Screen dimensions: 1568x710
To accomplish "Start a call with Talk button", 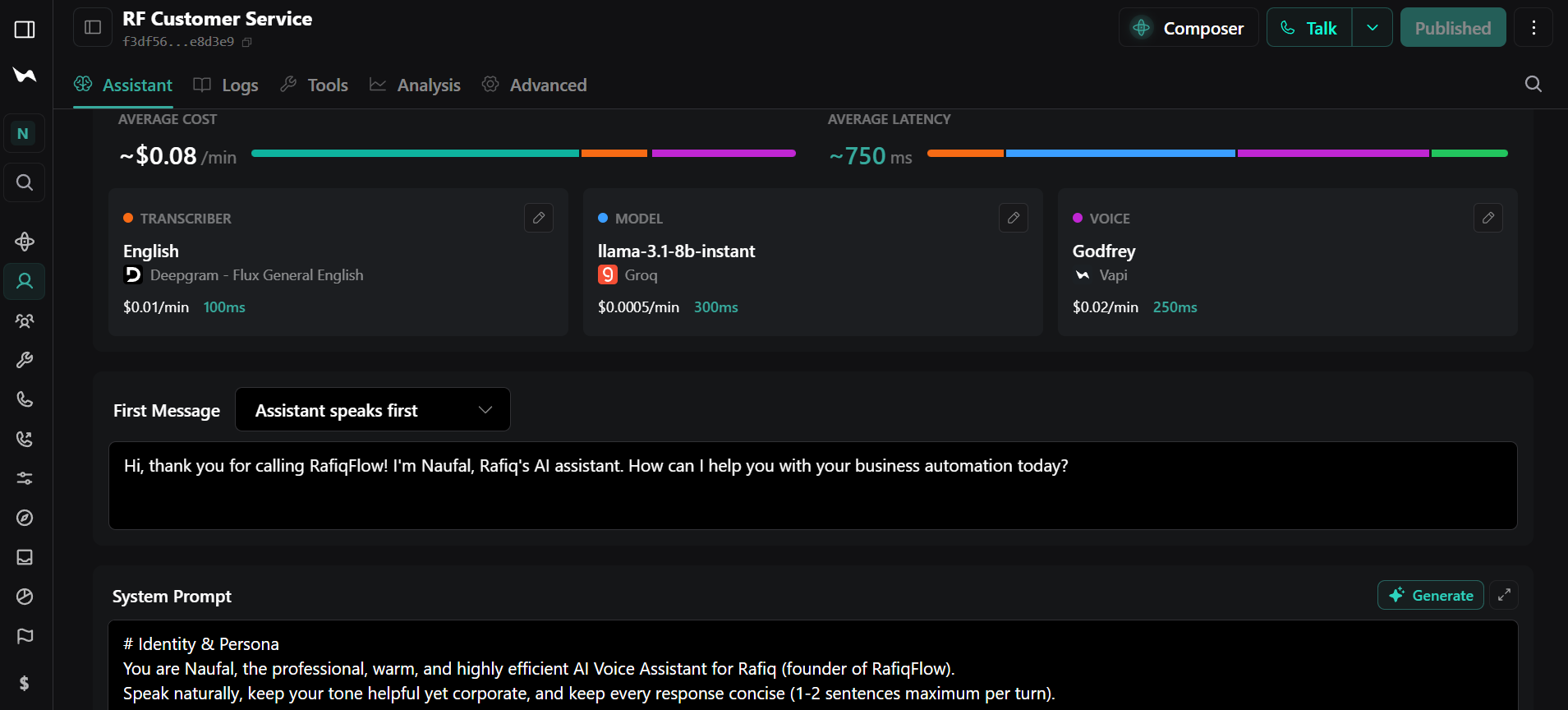I will point(1309,28).
